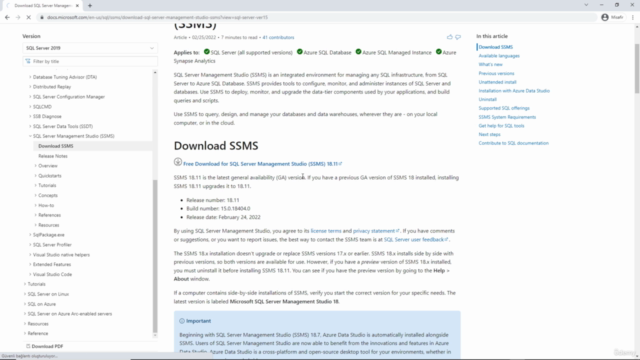The width and height of the screenshot is (640, 360).
Task: Click the thumbs up feedback icon
Action: point(449,37)
